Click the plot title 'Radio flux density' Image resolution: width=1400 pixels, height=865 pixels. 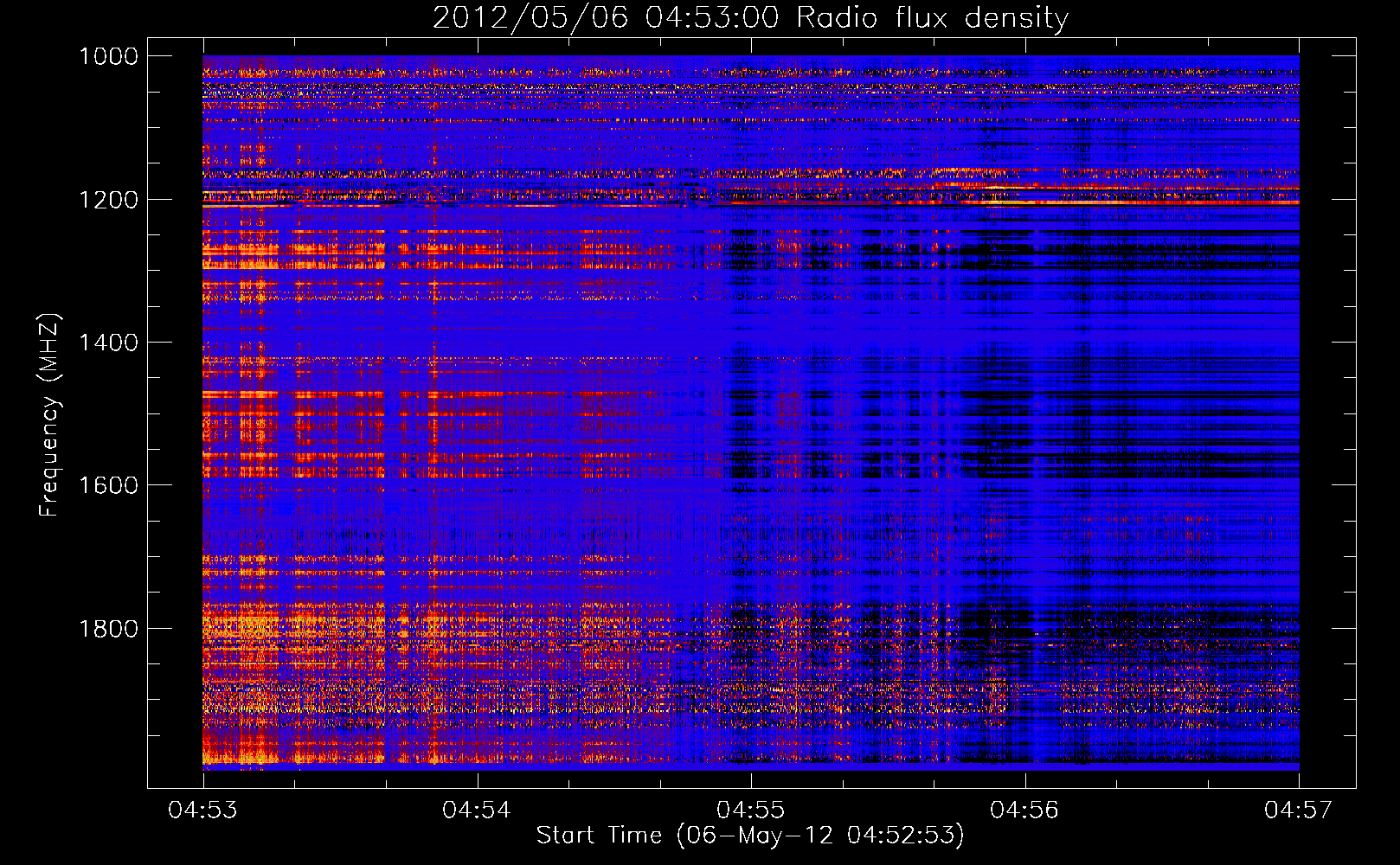point(932,19)
